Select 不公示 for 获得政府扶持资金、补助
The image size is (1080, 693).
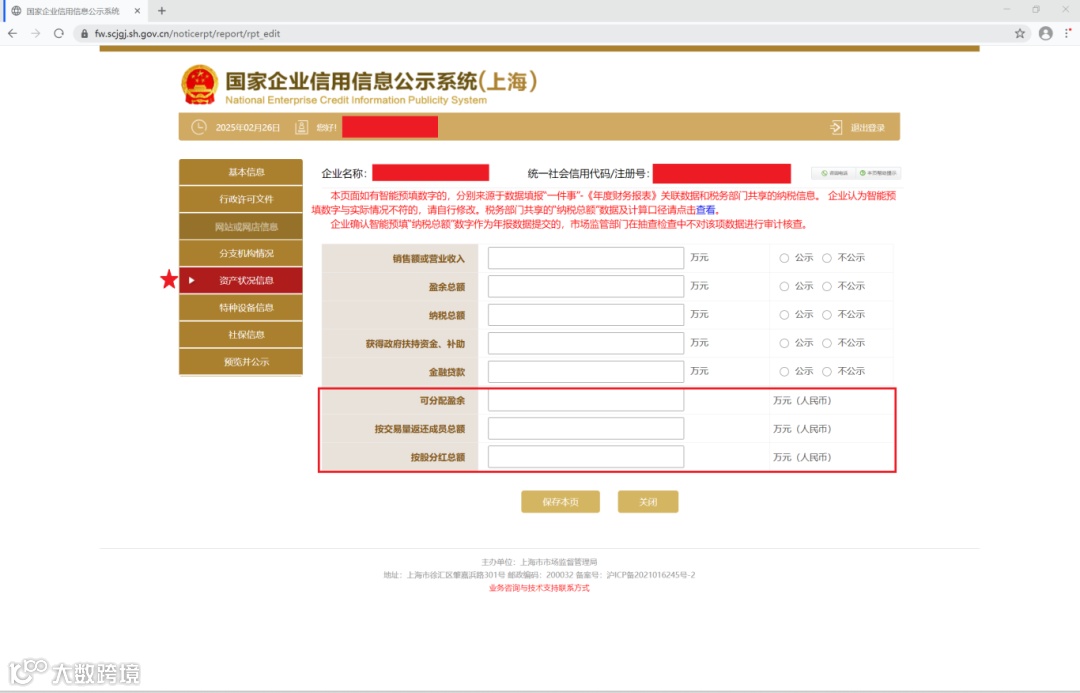tap(827, 343)
